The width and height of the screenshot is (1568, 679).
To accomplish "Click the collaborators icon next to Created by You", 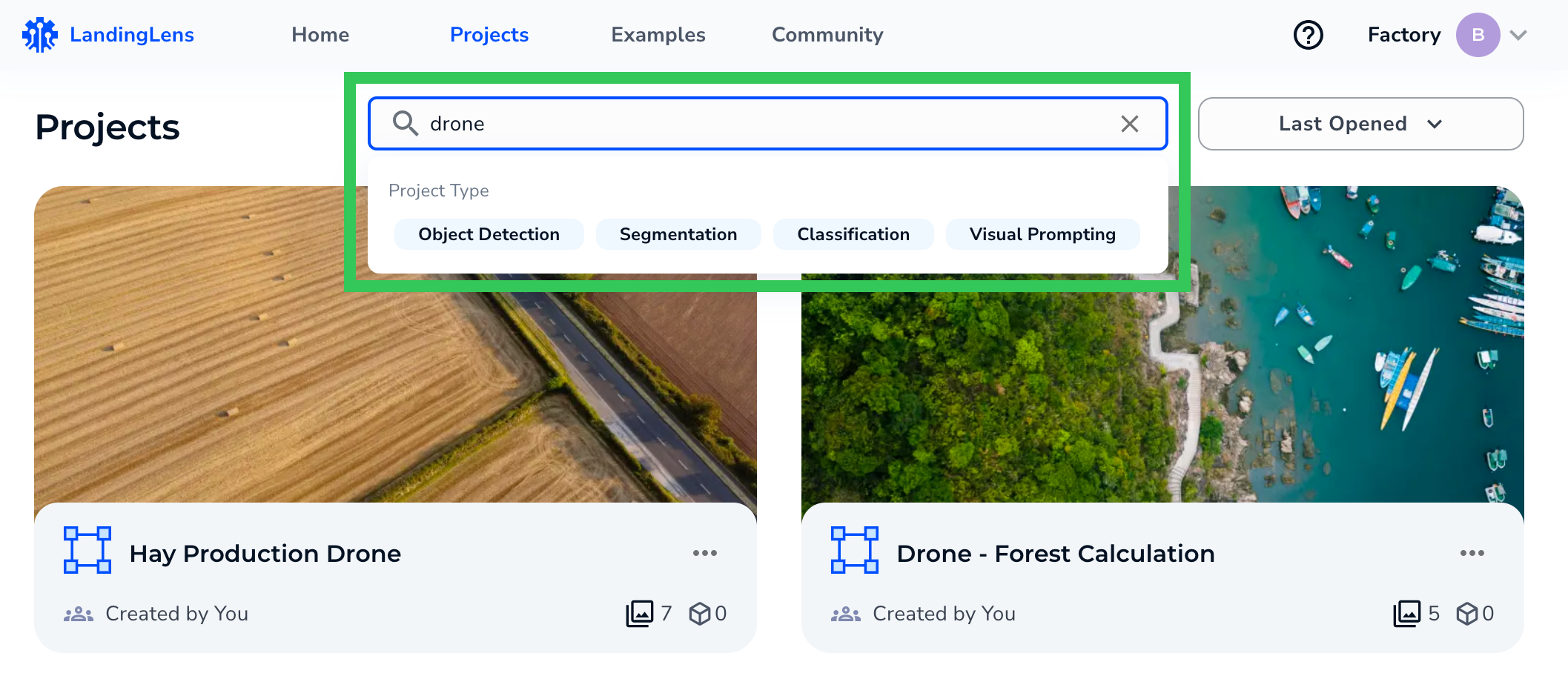I will [80, 613].
